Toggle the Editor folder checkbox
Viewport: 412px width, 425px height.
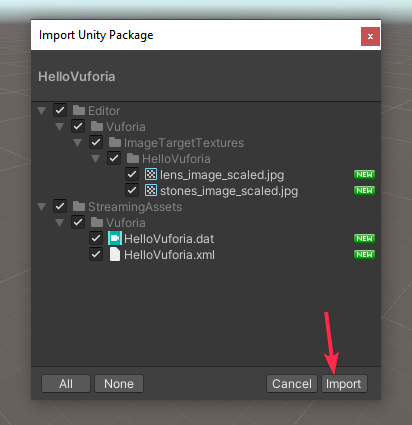(60, 110)
